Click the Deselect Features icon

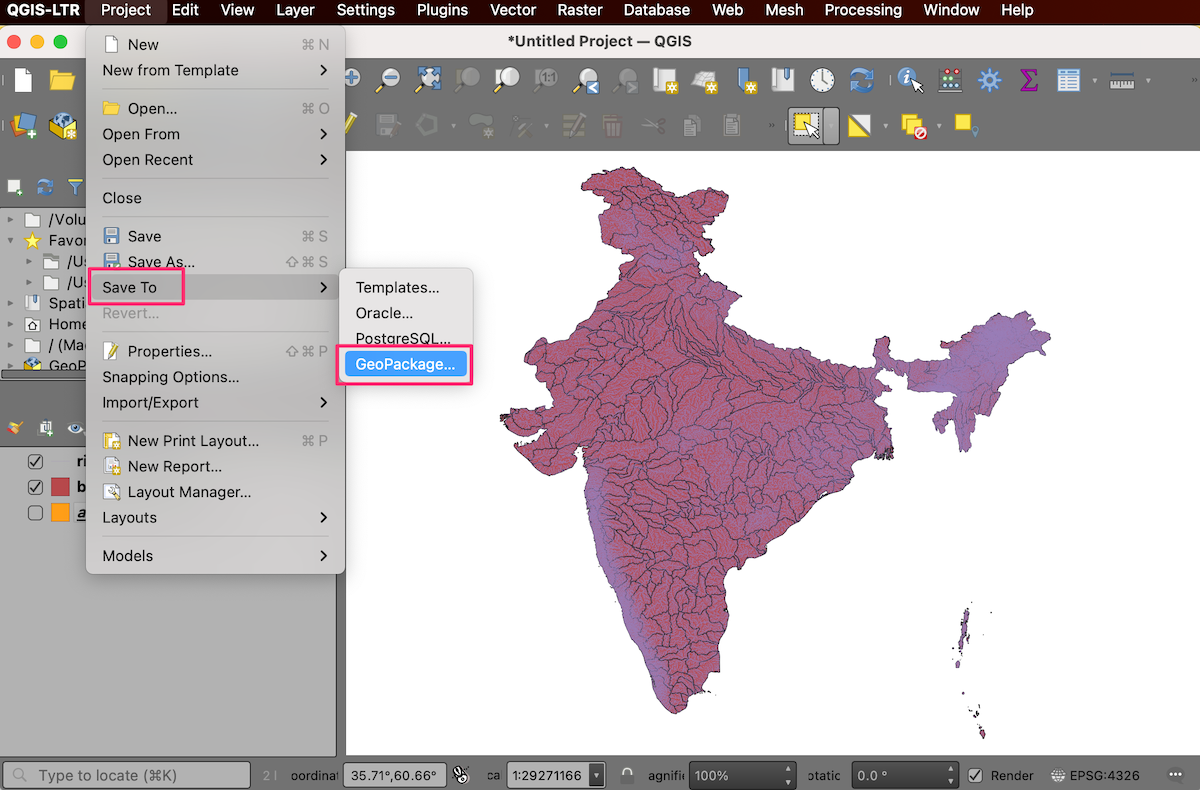coord(913,126)
